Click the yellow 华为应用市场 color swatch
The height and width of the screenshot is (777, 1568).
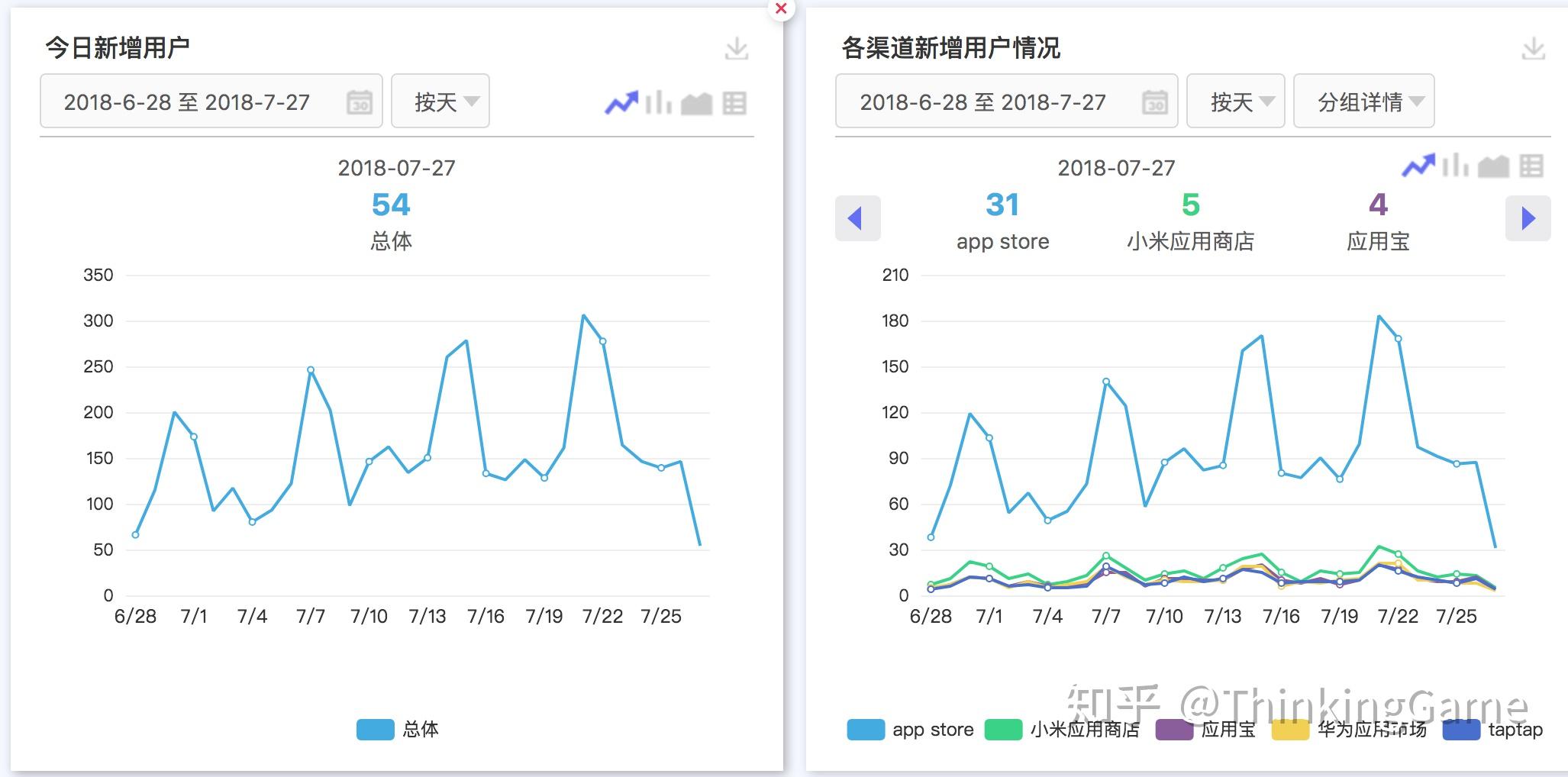click(x=1290, y=730)
